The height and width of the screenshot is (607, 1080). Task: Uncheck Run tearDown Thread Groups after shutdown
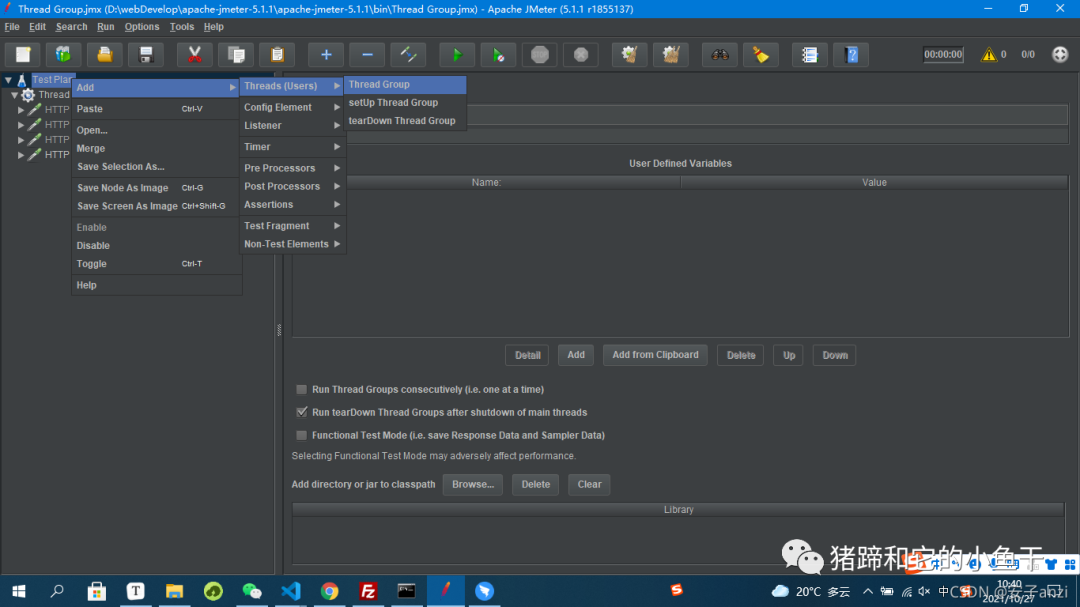[302, 412]
